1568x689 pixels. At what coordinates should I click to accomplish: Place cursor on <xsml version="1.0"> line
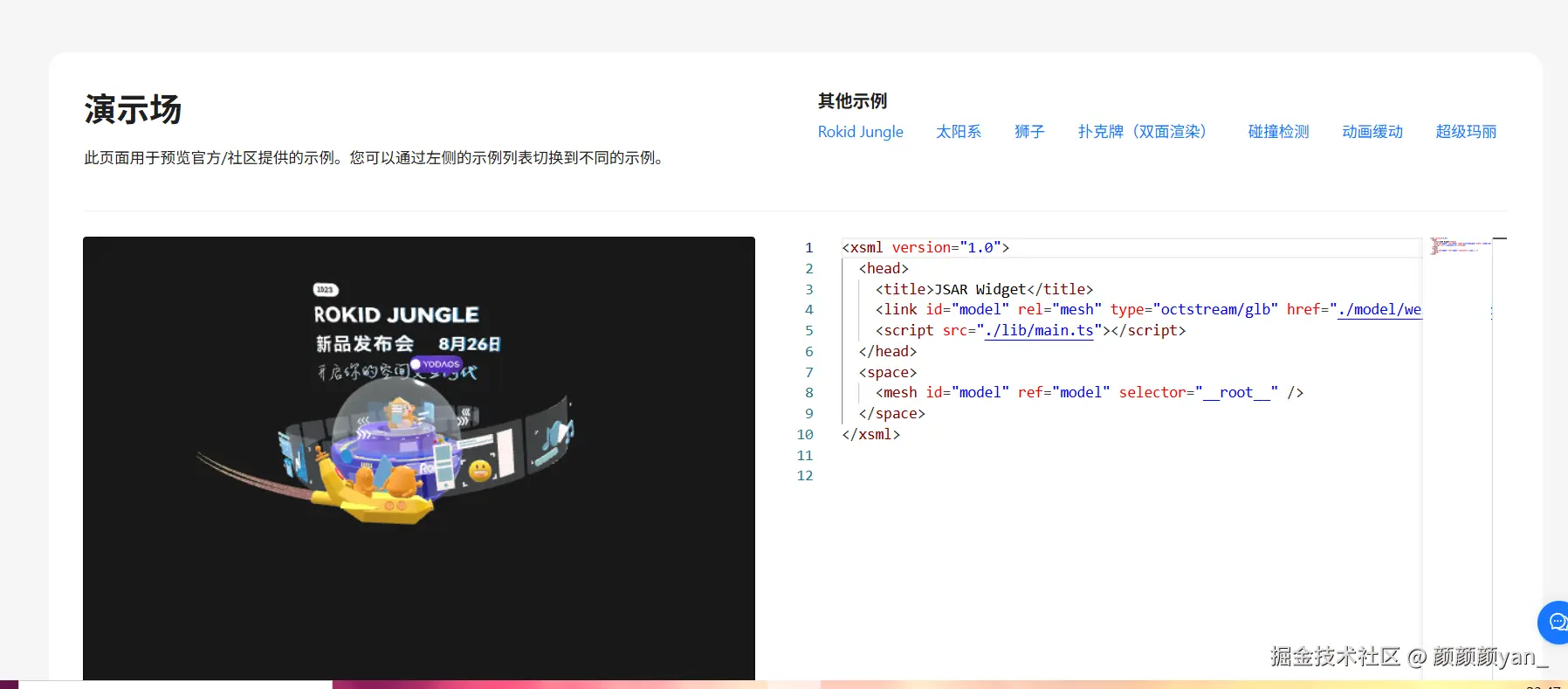pos(925,248)
